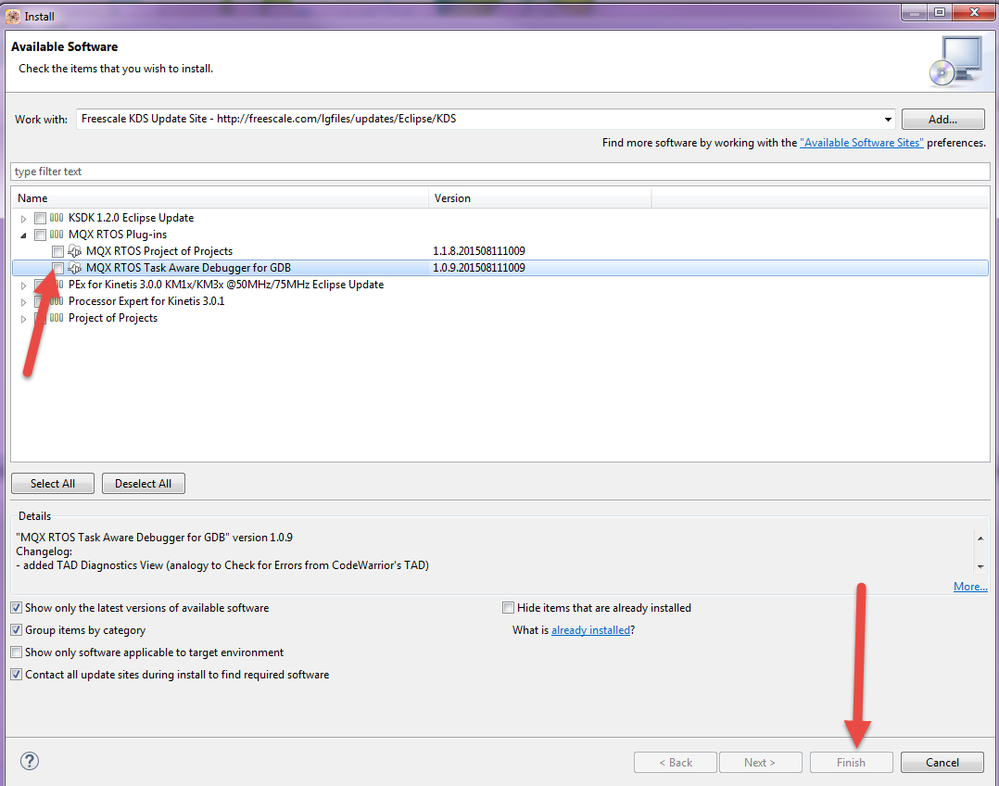Viewport: 999px width, 786px height.
Task: Expand the PEx for Kinetis 3.0.0 node
Action: [24, 285]
